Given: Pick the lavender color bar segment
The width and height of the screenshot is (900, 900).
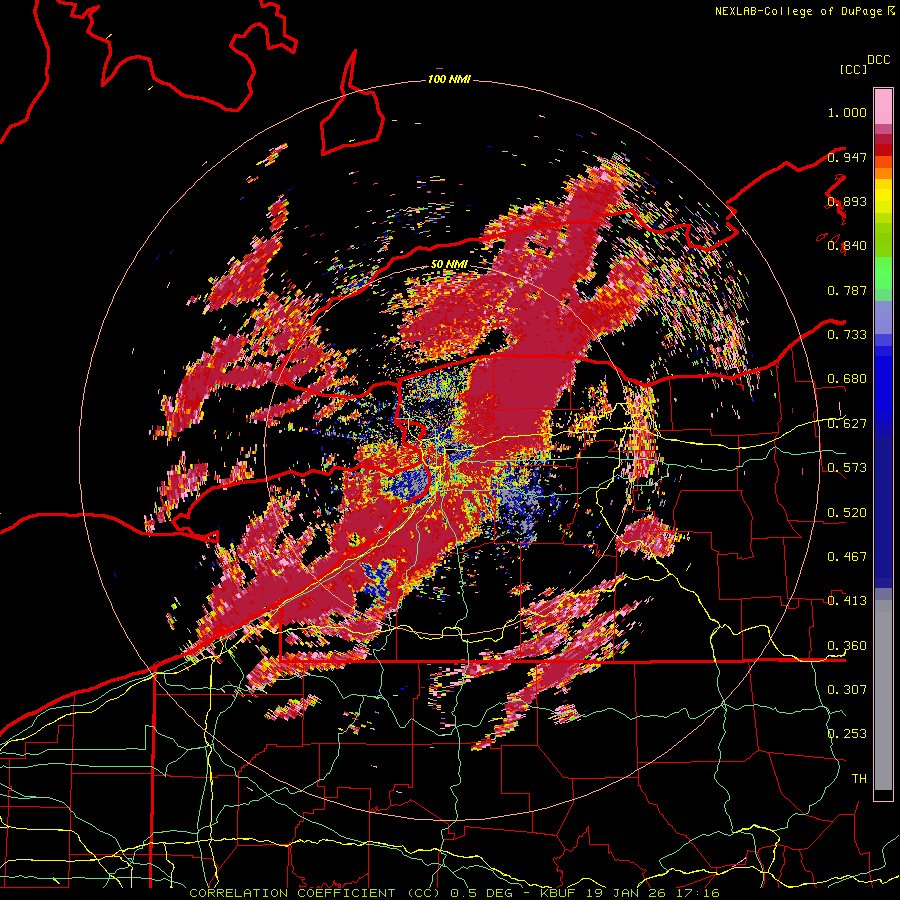Looking at the screenshot, I should click(x=883, y=318).
